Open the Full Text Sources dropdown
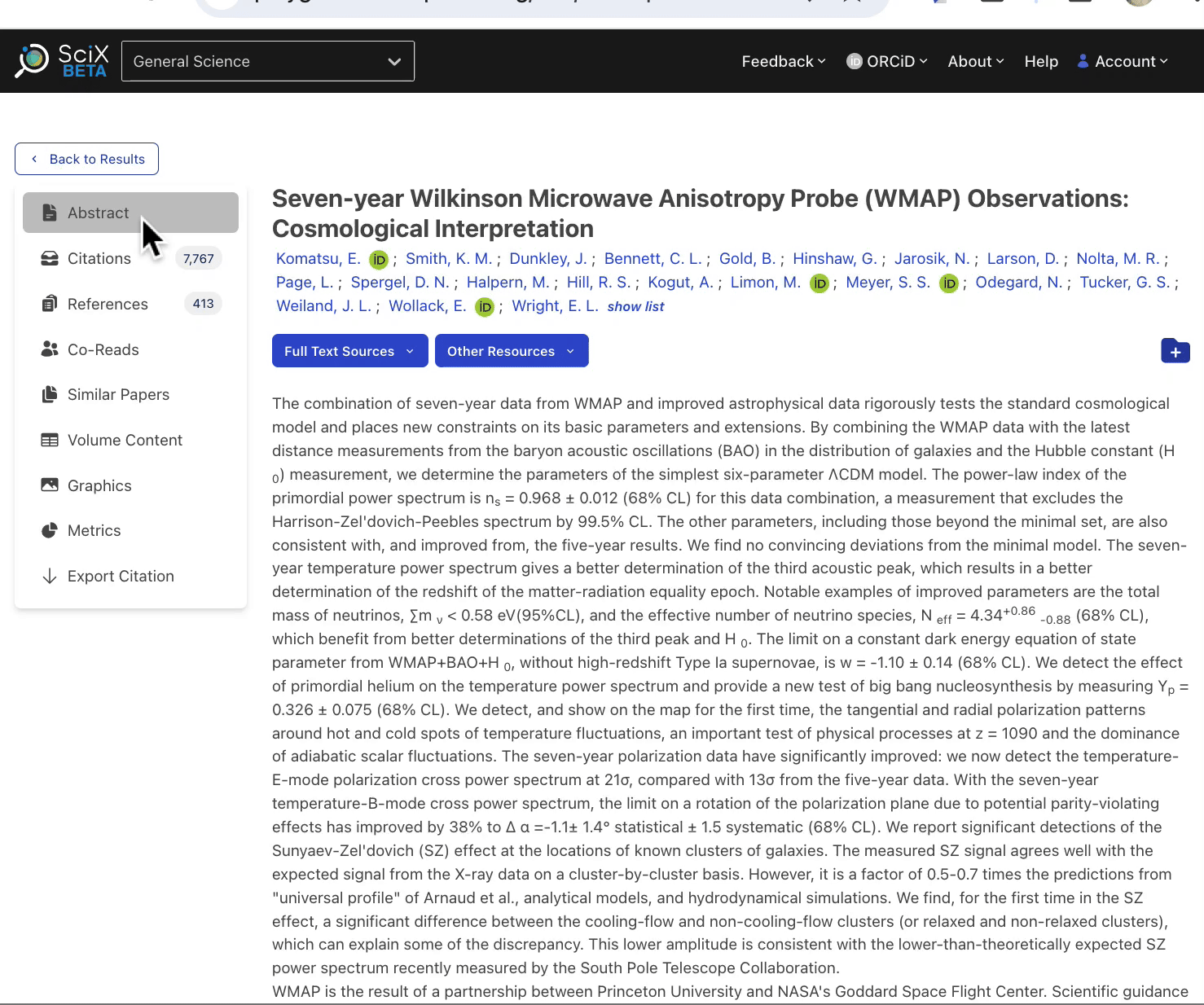 [x=349, y=351]
